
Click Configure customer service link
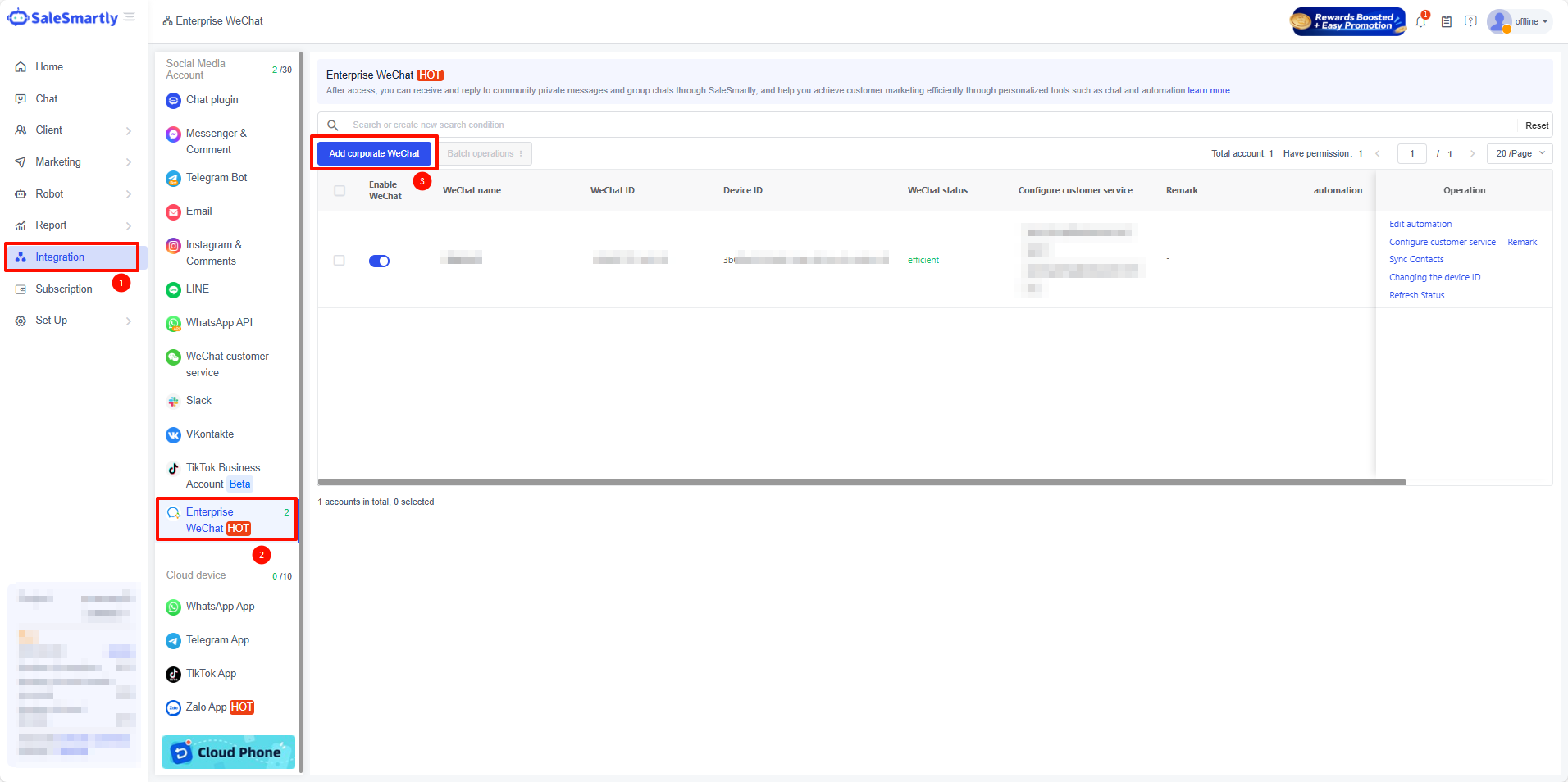click(1443, 242)
